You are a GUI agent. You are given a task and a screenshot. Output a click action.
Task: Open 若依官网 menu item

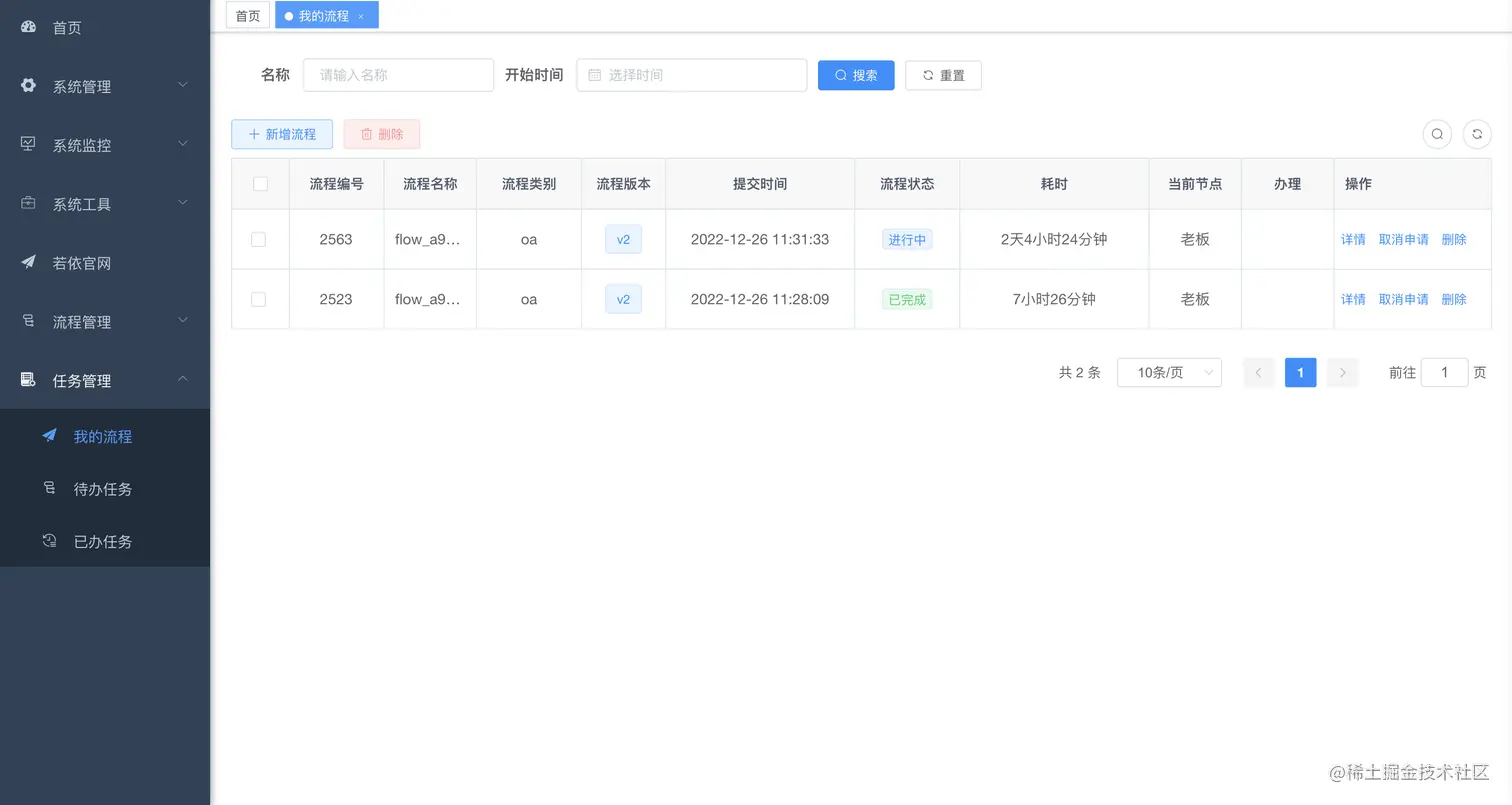pos(105,263)
